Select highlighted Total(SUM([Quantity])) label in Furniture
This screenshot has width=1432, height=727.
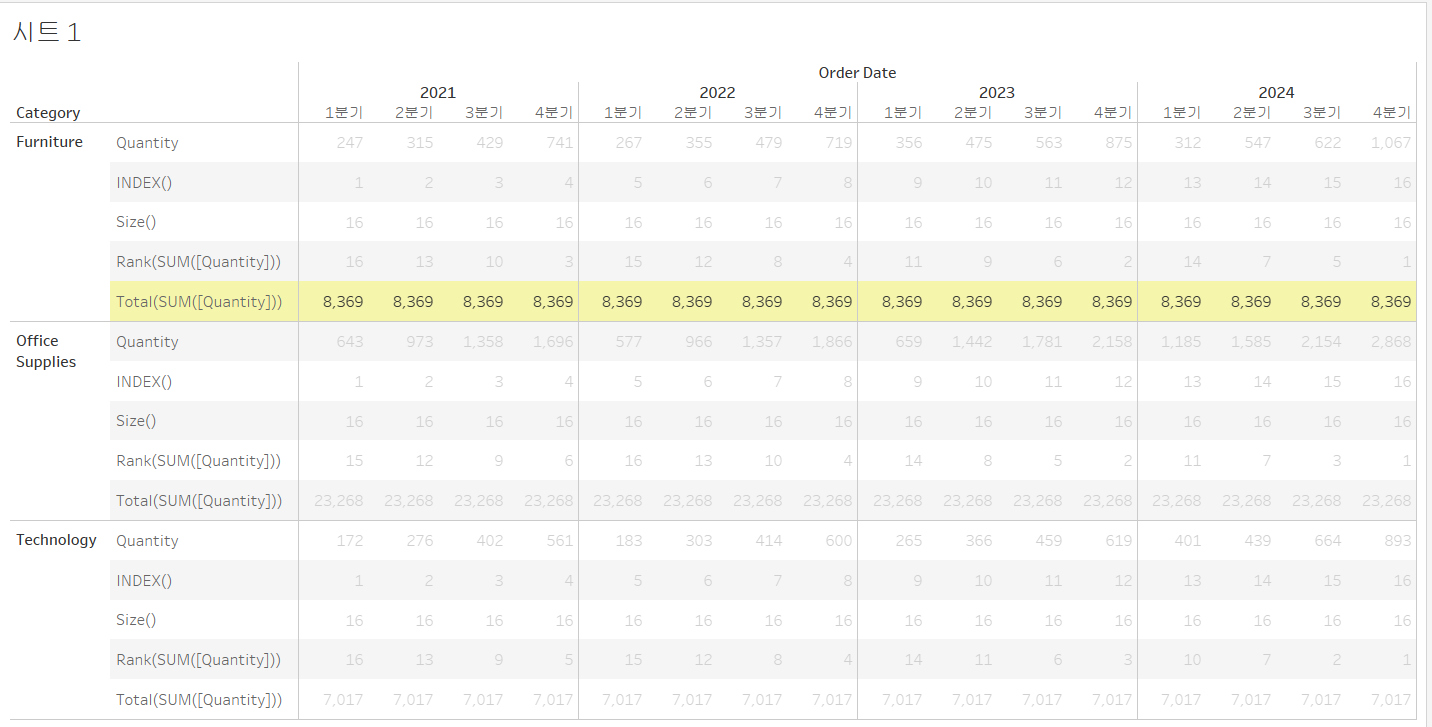click(x=199, y=301)
